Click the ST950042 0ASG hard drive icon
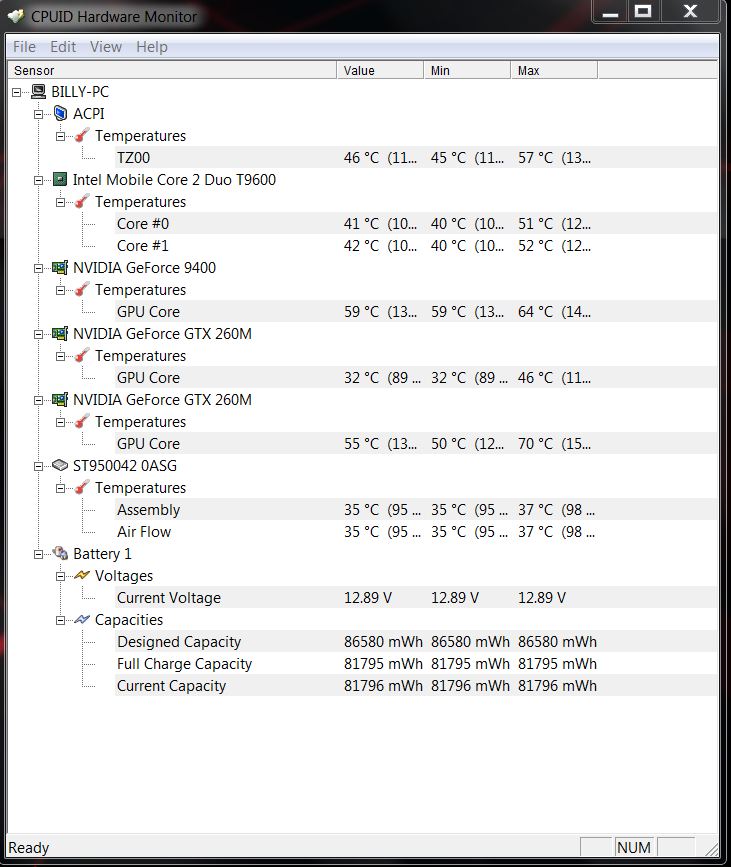 pyautogui.click(x=60, y=466)
